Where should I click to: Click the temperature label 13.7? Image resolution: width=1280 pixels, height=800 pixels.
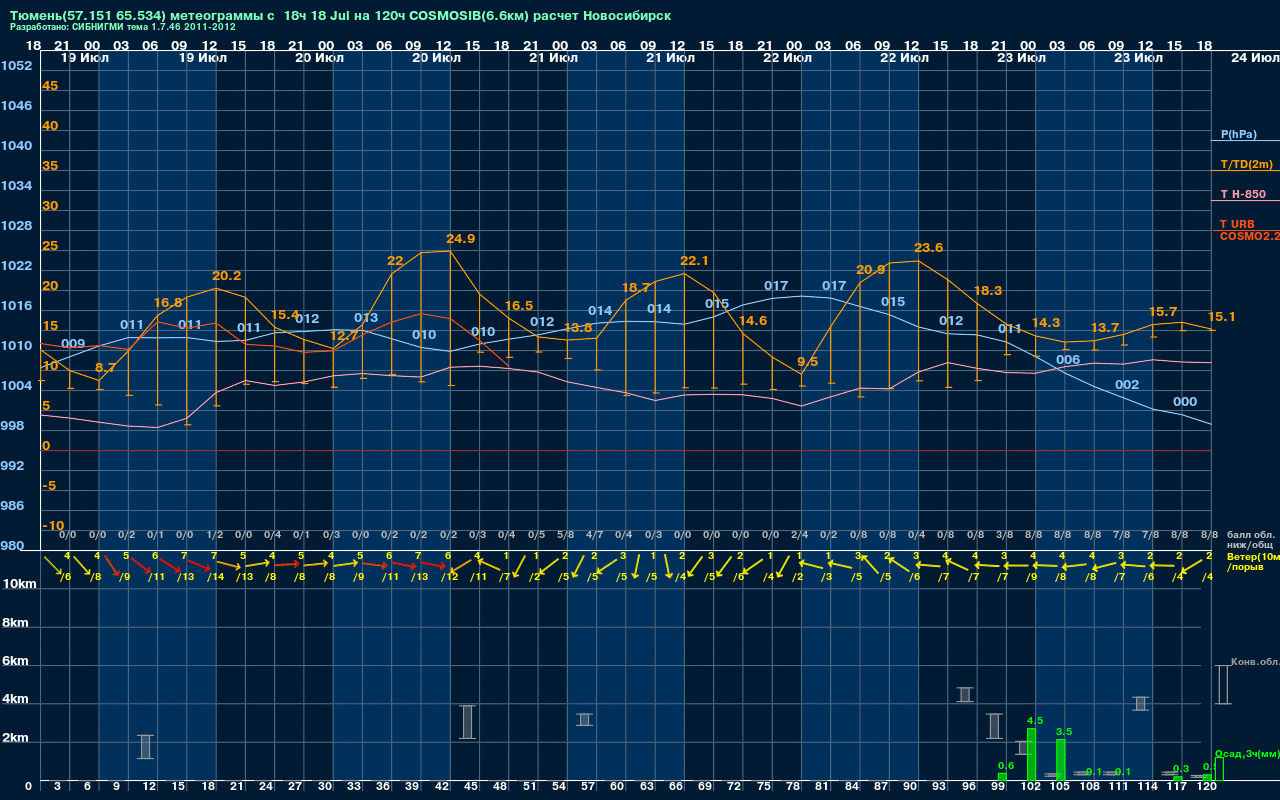1105,328
